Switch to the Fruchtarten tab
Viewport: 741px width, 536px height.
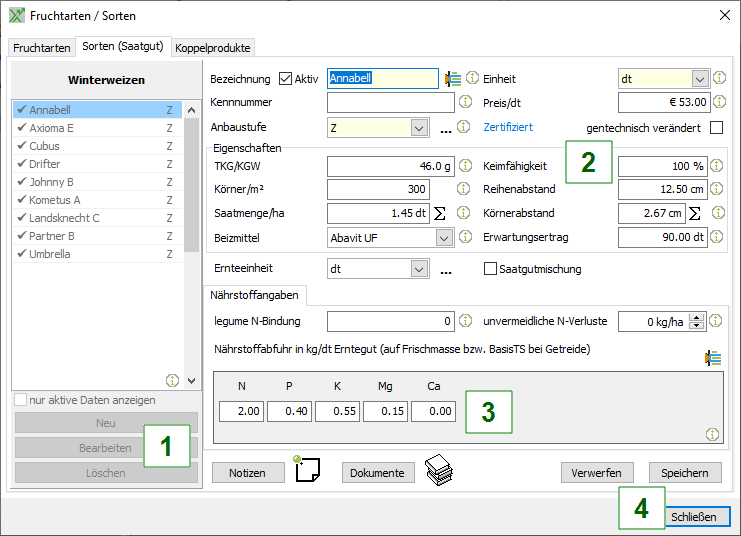42,47
